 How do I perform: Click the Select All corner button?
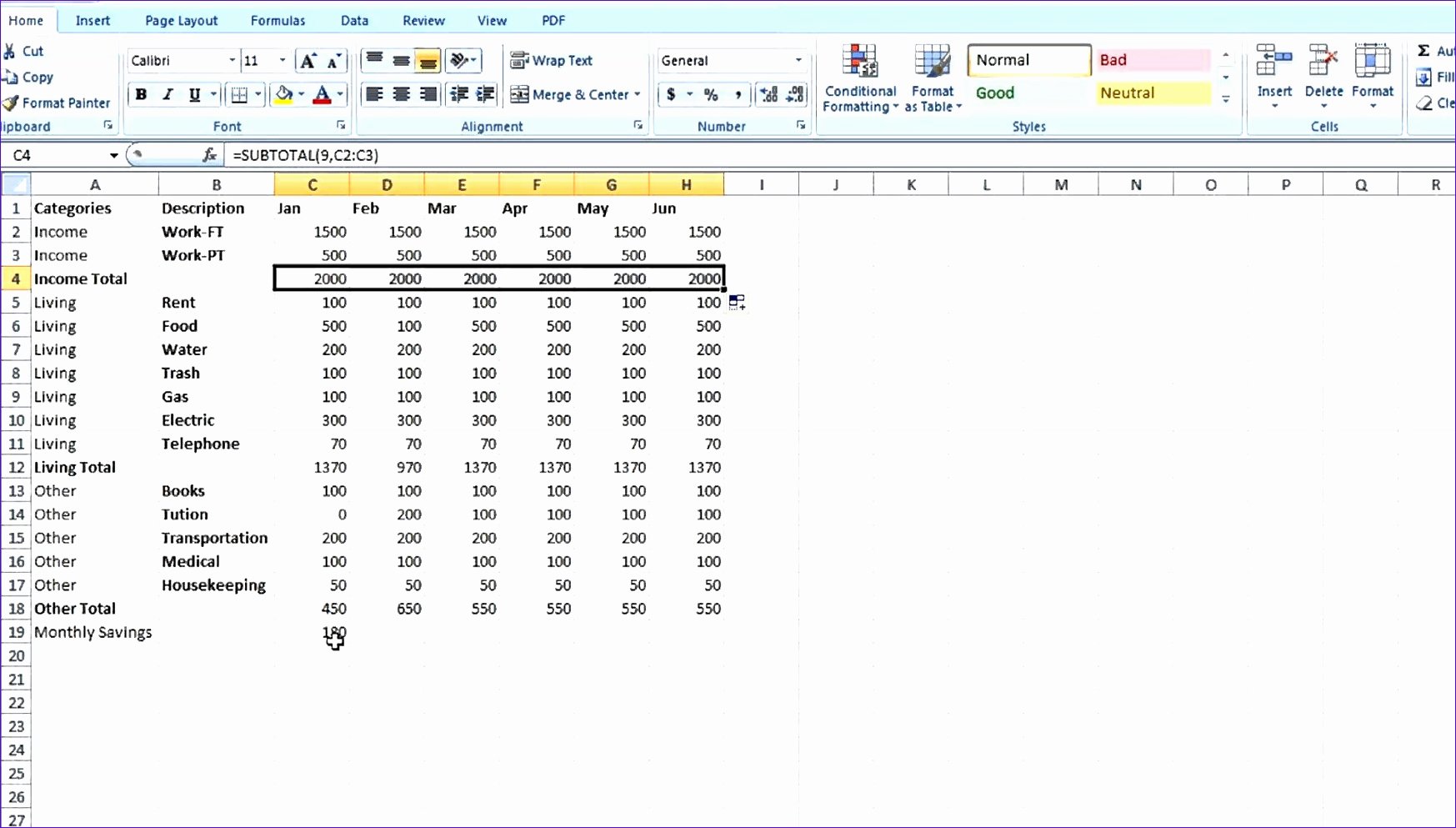(x=16, y=184)
